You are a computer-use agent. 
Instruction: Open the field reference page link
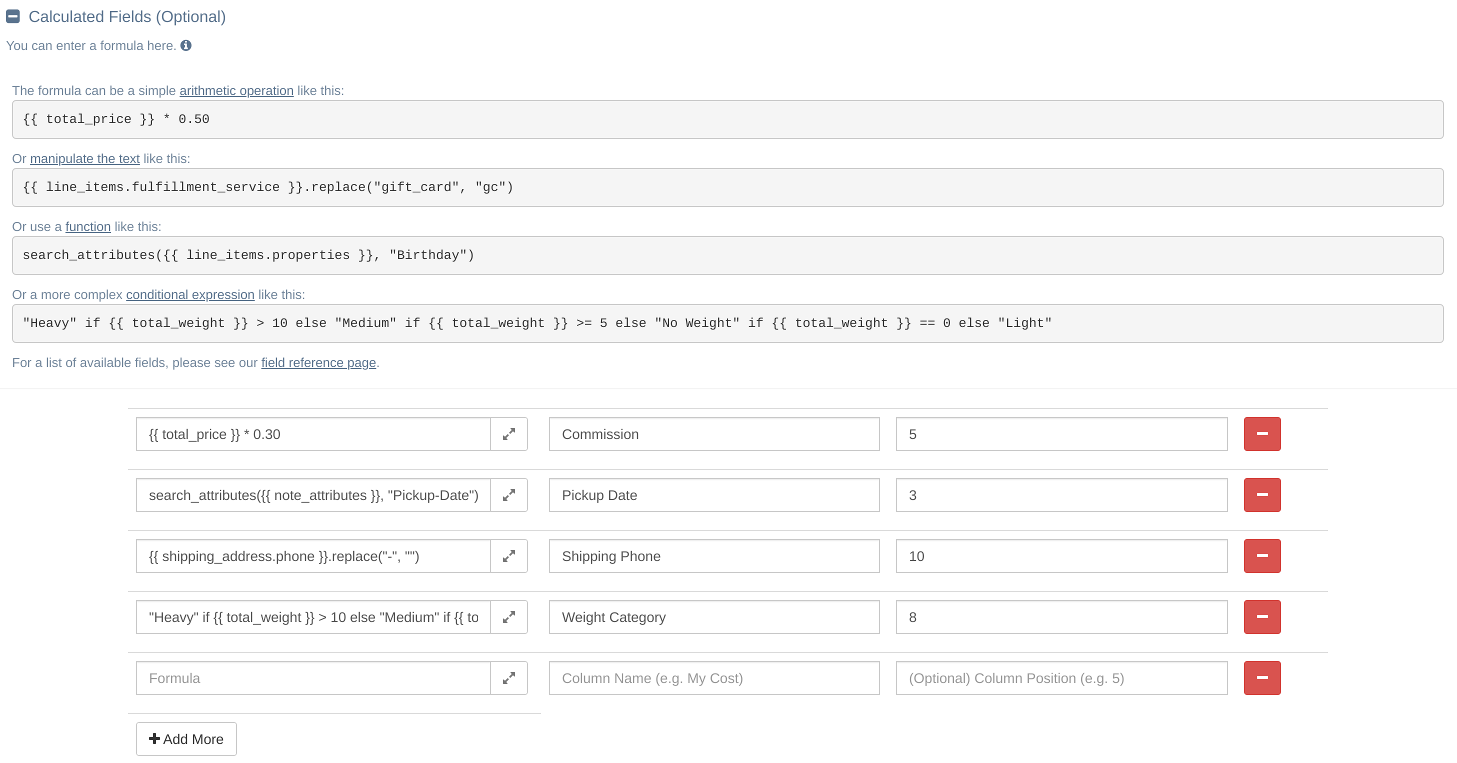point(318,363)
